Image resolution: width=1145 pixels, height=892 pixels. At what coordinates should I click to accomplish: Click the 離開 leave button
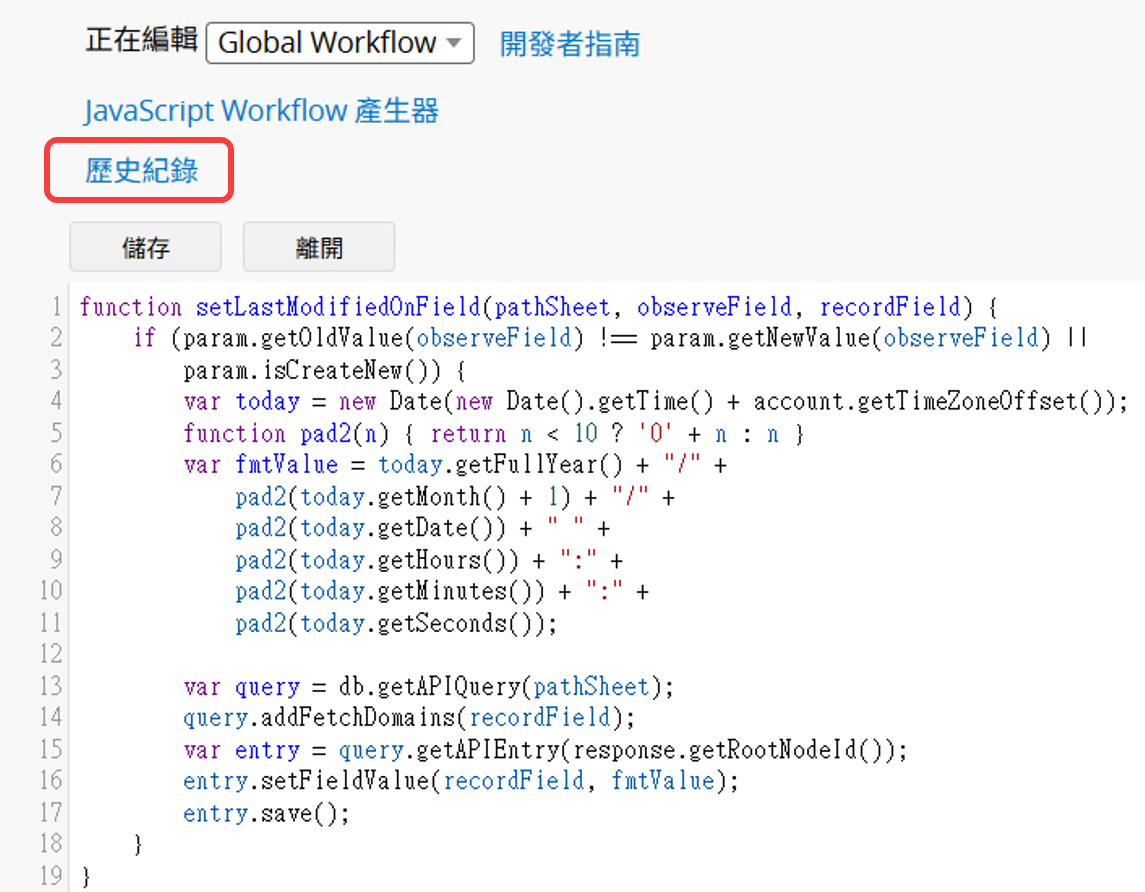(318, 247)
